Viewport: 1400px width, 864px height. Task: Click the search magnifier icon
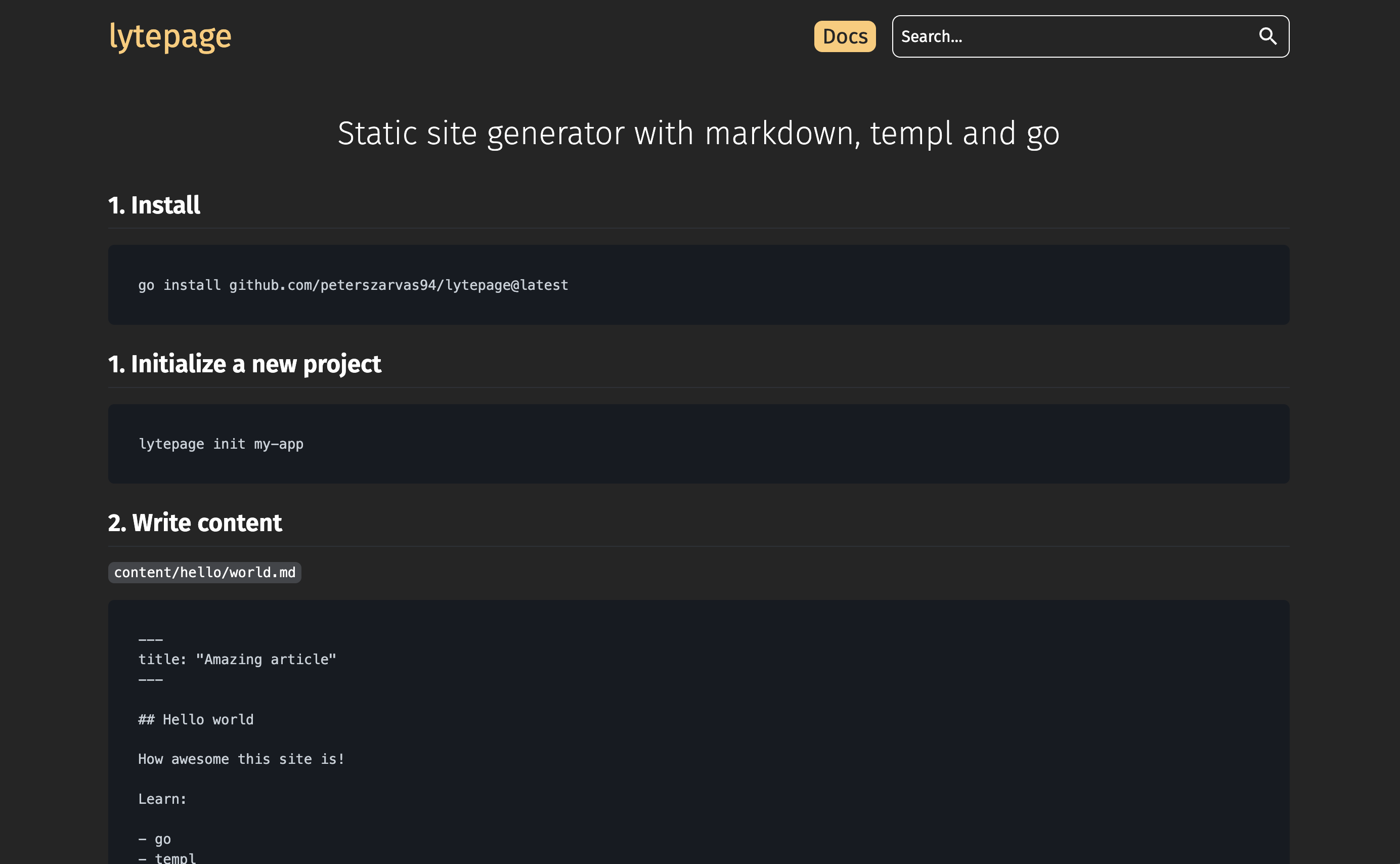pyautogui.click(x=1268, y=36)
